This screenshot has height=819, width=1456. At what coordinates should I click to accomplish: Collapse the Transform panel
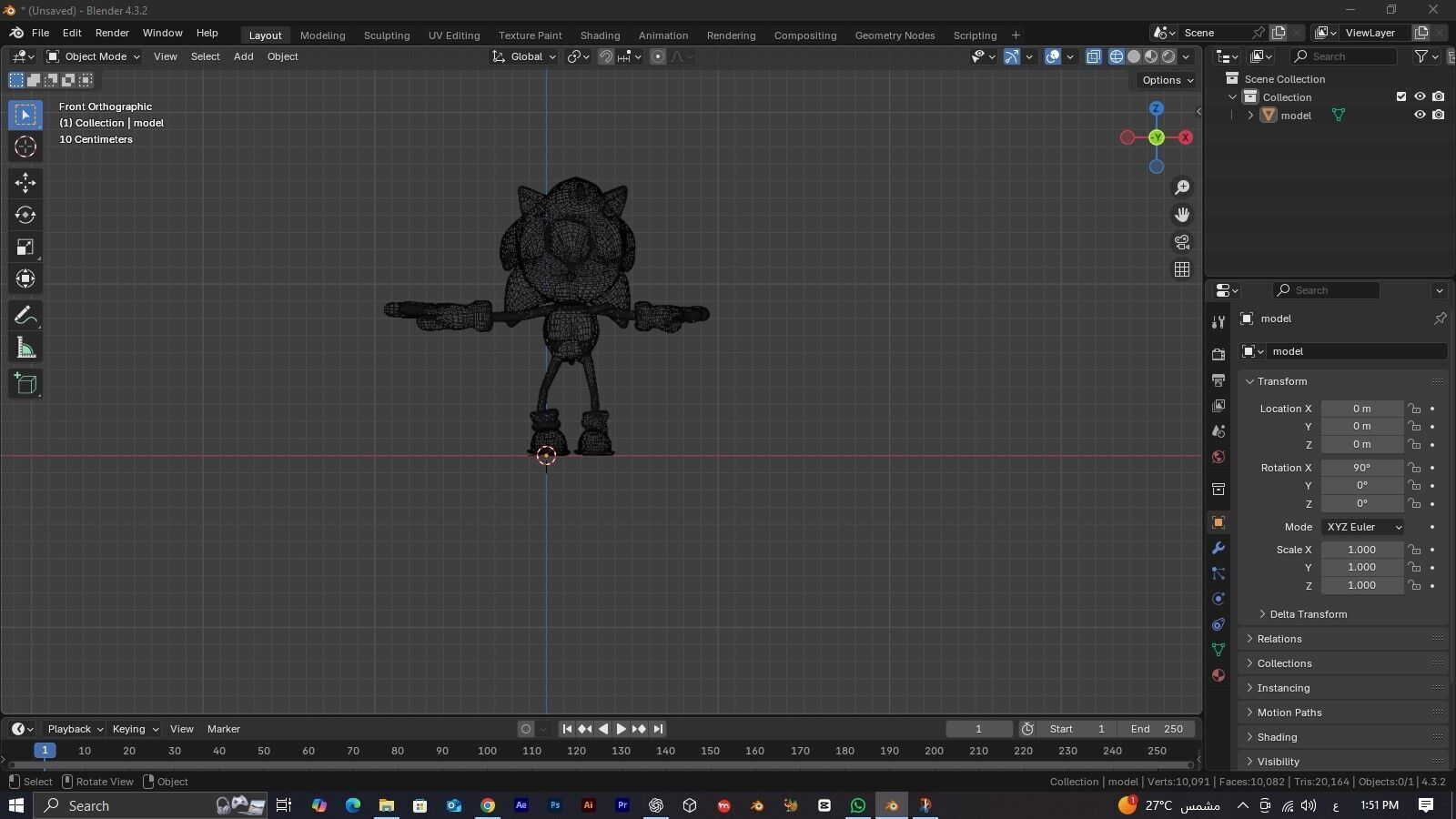[1282, 381]
